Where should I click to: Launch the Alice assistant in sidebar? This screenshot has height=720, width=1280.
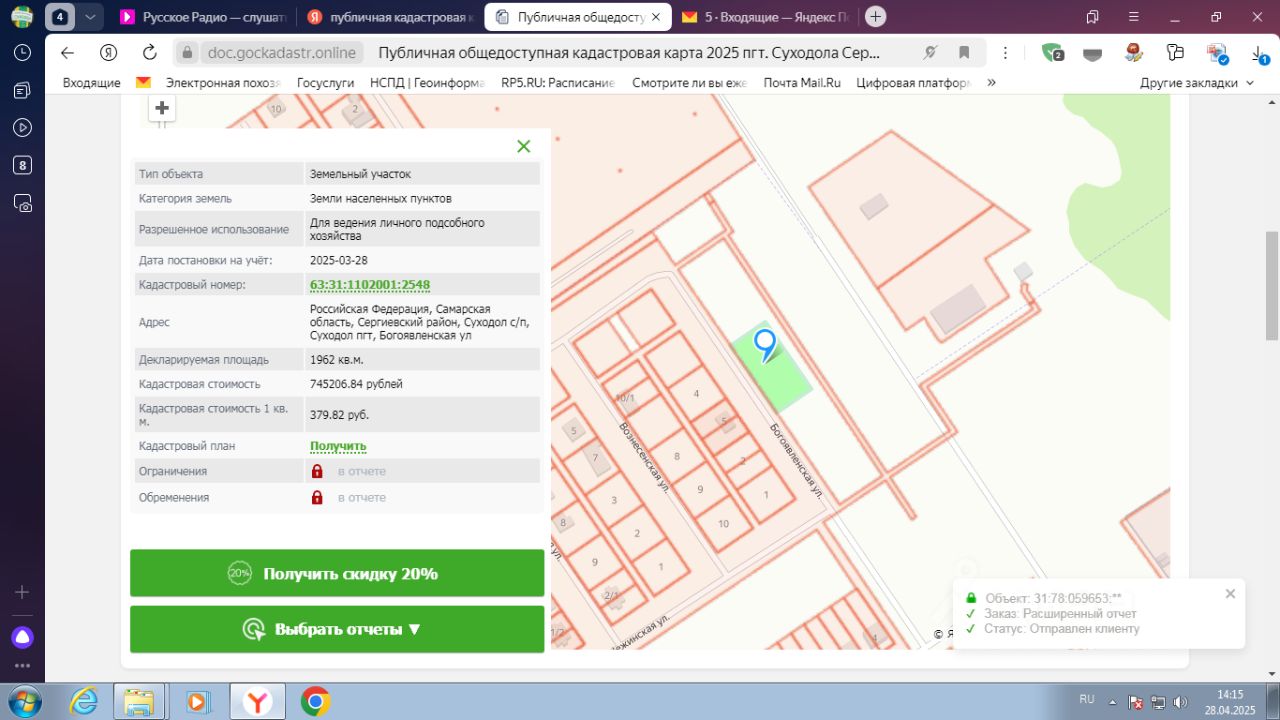pyautogui.click(x=22, y=637)
